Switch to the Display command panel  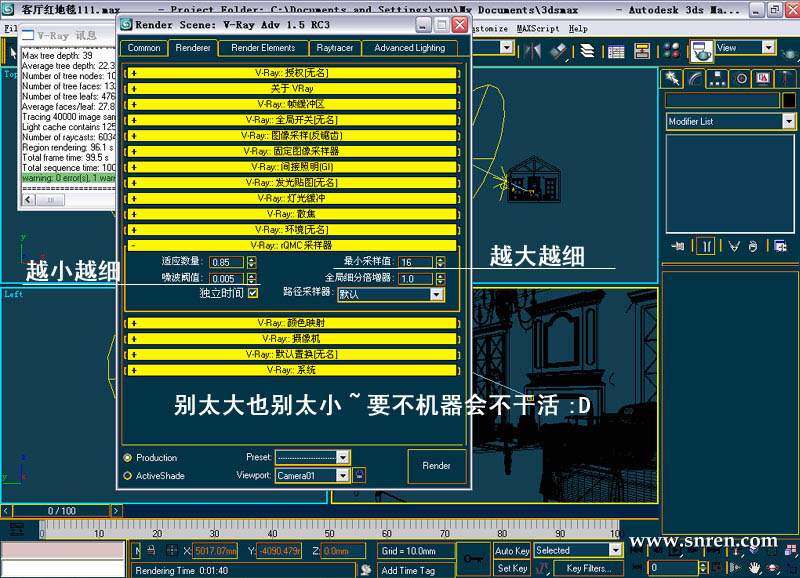tap(763, 78)
